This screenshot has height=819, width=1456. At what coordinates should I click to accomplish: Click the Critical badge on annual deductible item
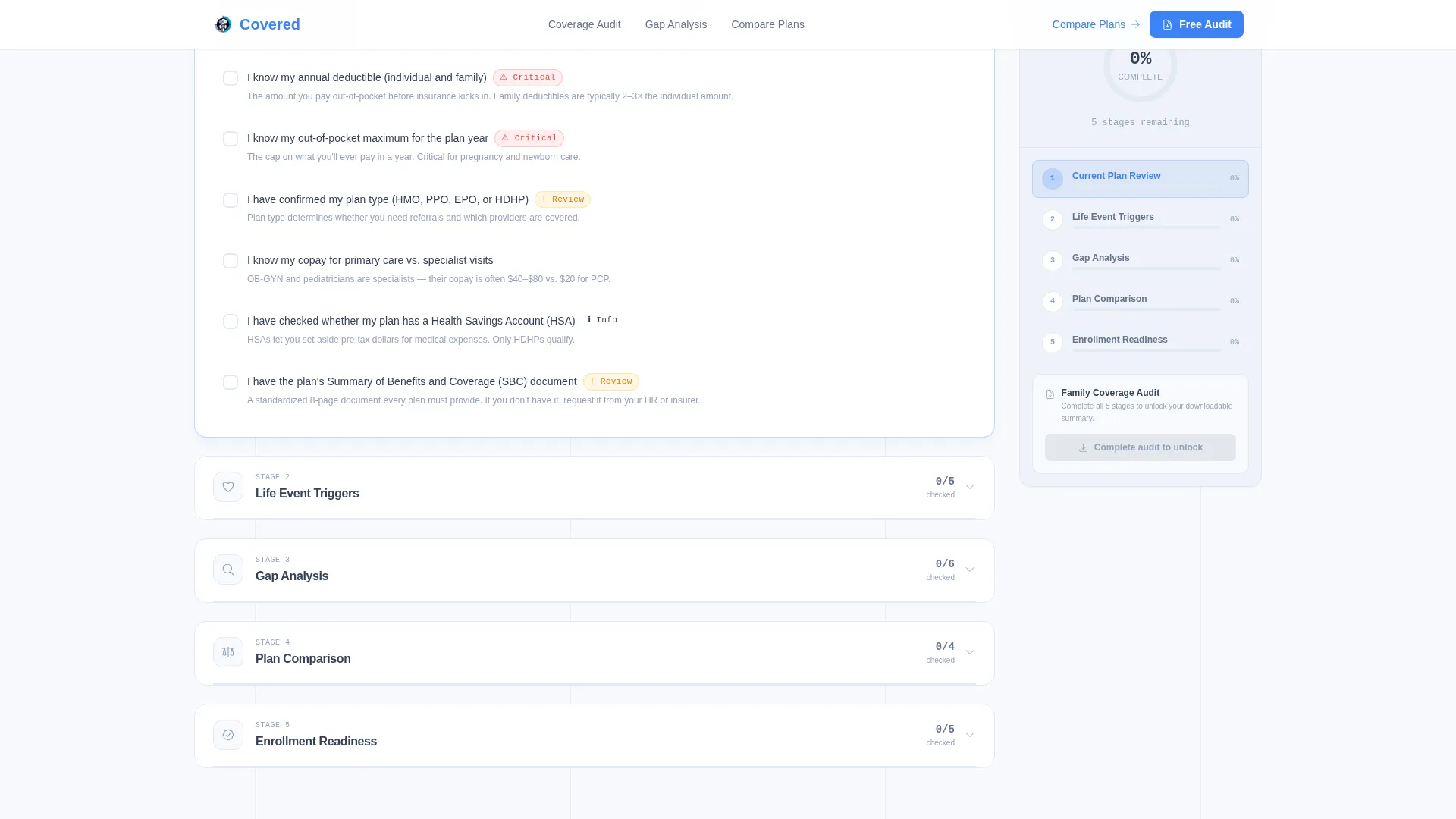[x=528, y=77]
